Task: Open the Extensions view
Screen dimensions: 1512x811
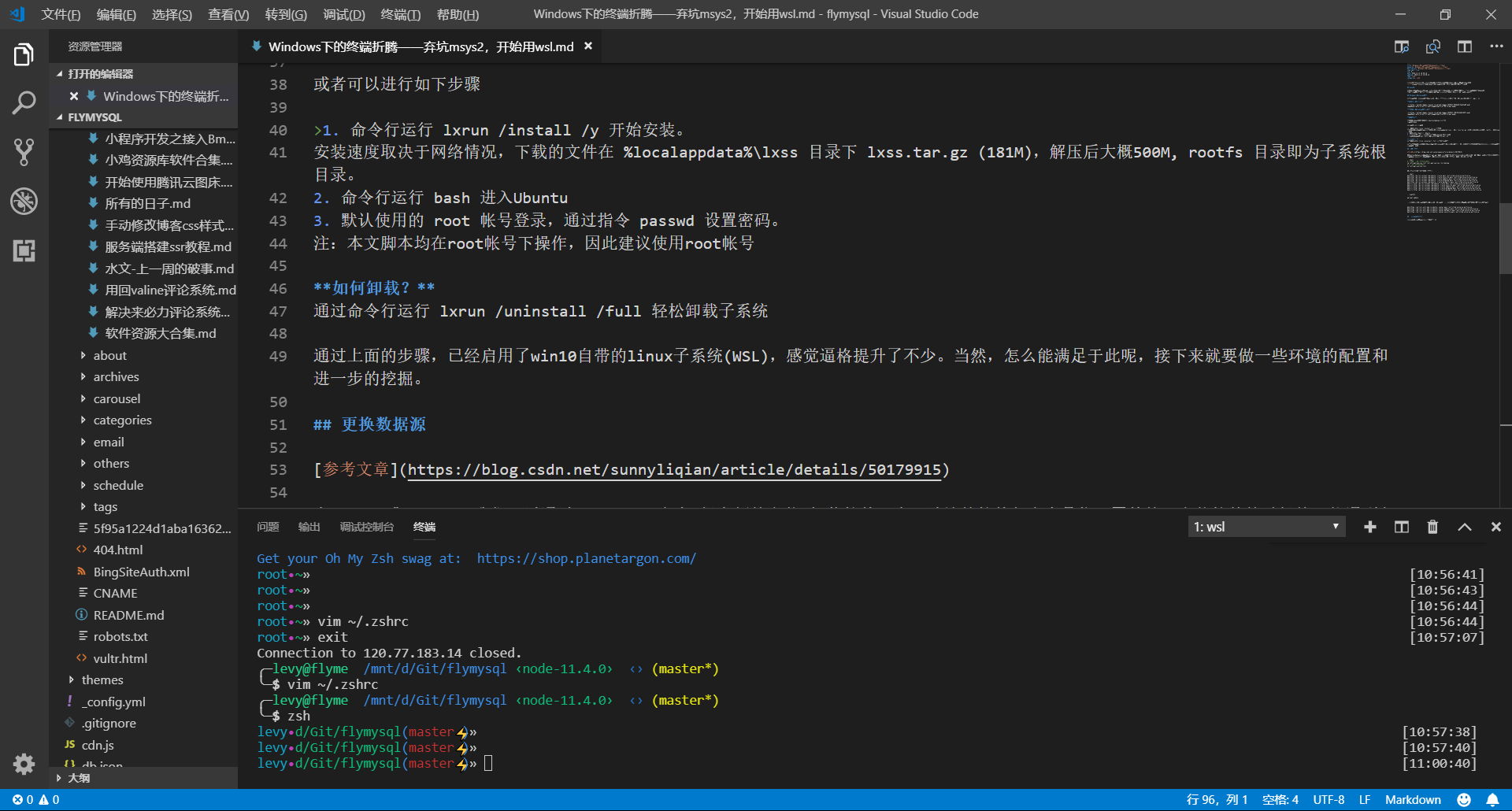Action: 24,251
